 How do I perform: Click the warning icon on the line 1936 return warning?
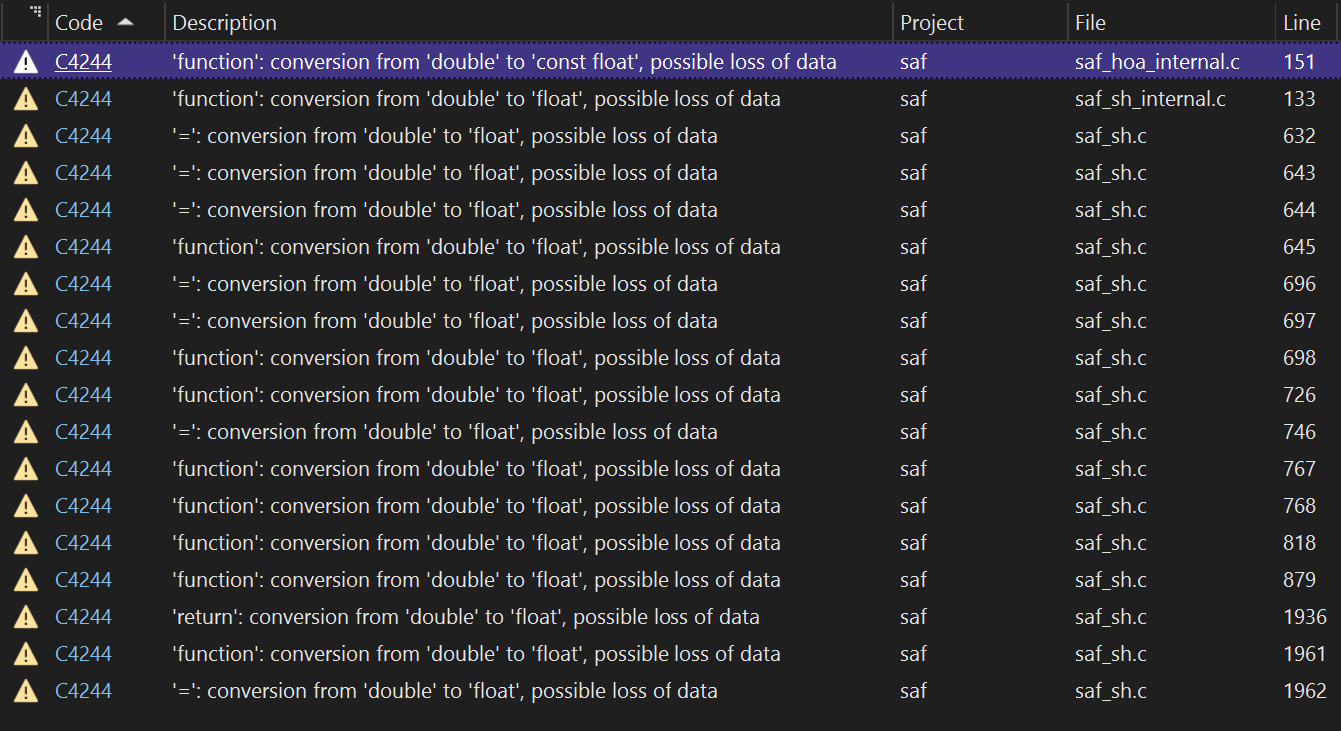25,616
